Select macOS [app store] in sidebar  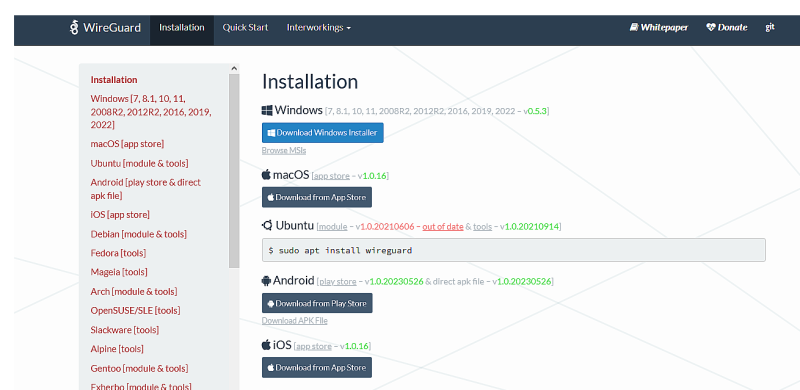[128, 144]
